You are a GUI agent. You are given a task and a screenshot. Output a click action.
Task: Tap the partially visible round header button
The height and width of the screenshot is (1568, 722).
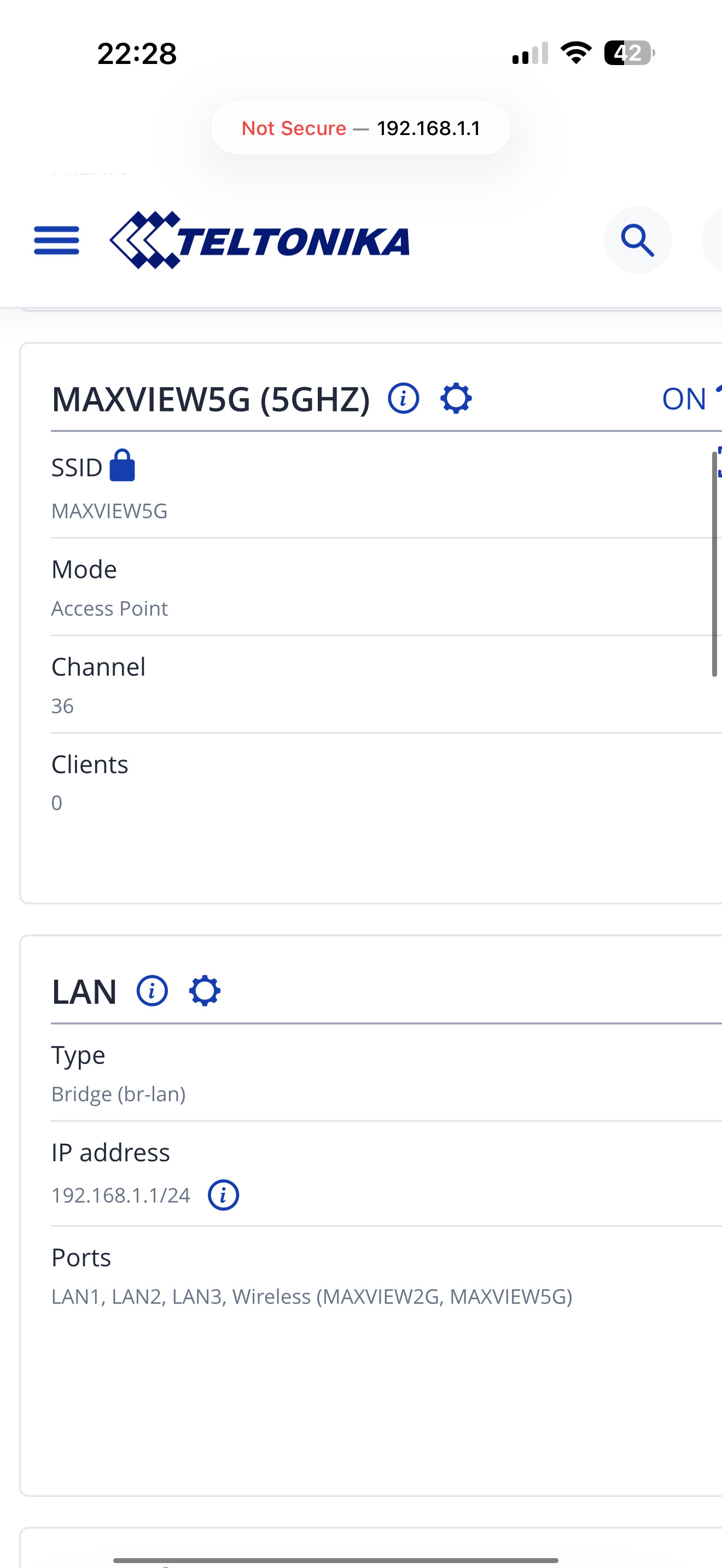point(712,240)
